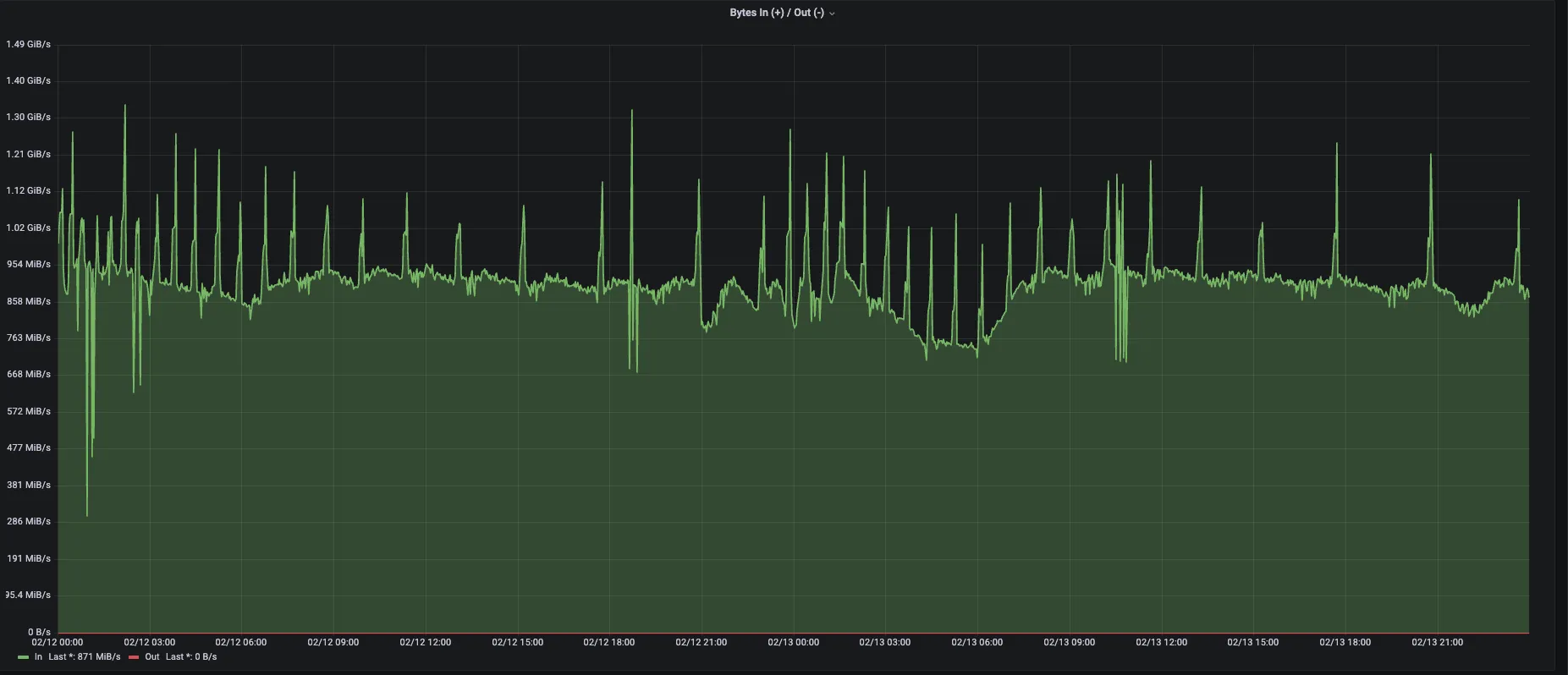Viewport: 1568px width, 675px height.
Task: Click the '477 MiB/s' y-axis label
Action: click(29, 447)
